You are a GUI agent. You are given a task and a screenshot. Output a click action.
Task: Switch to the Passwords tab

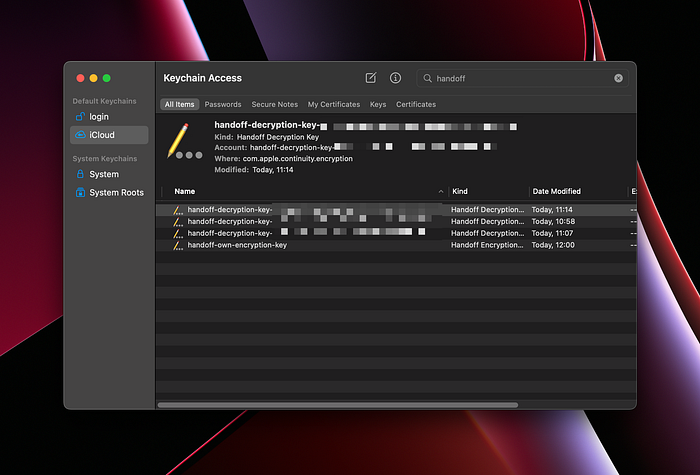[223, 104]
